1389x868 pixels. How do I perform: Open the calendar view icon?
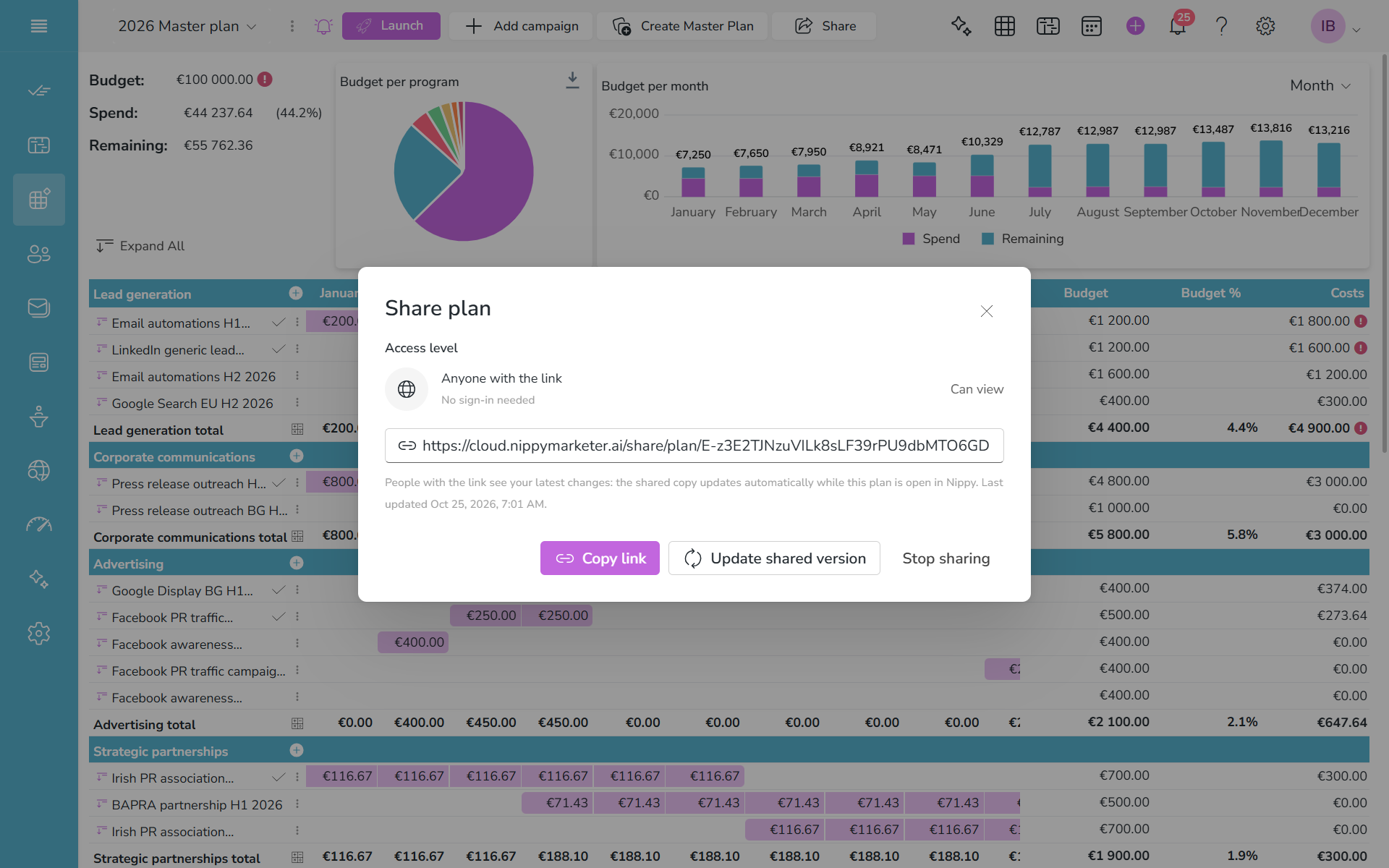1092,26
